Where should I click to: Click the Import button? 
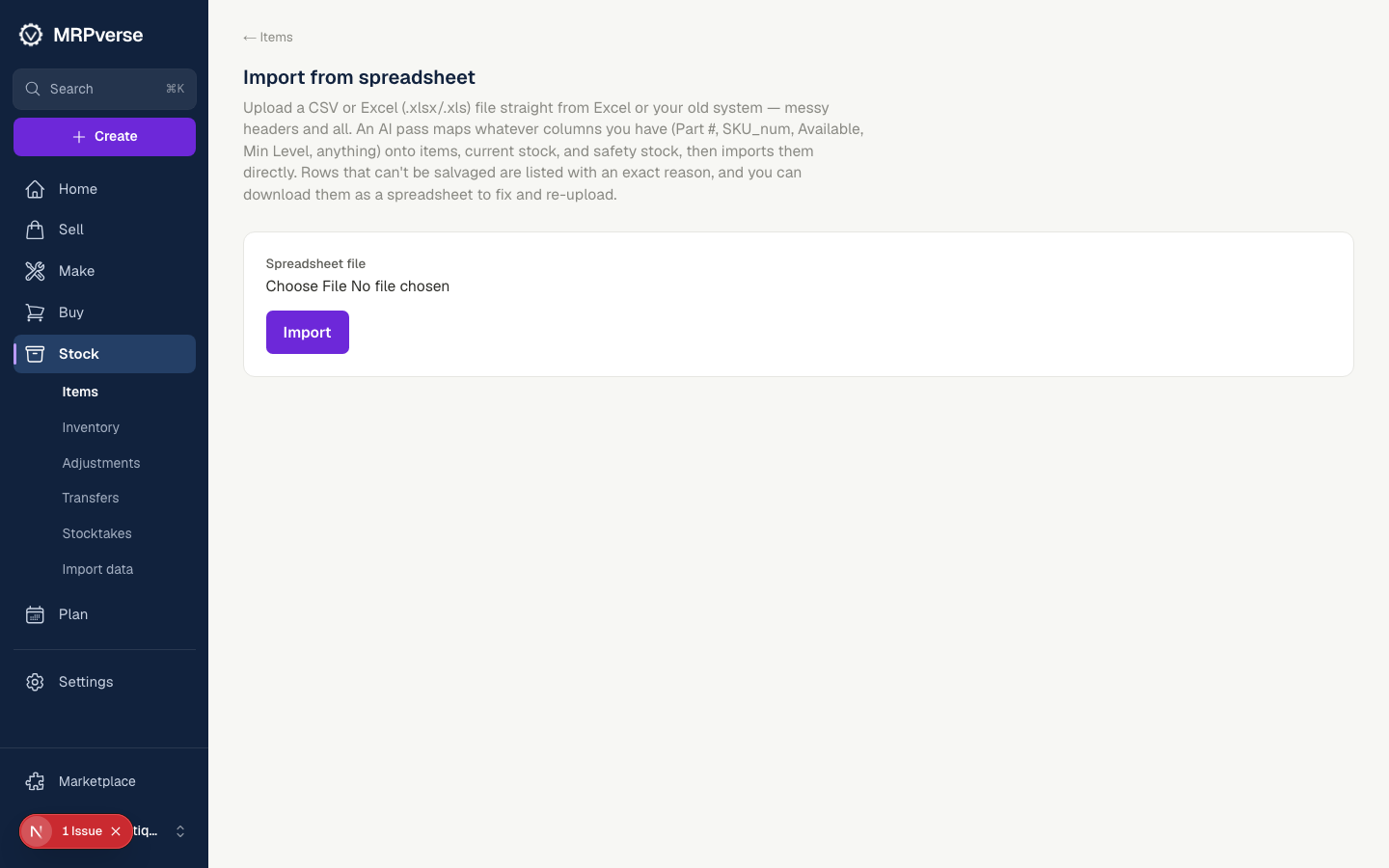[308, 333]
